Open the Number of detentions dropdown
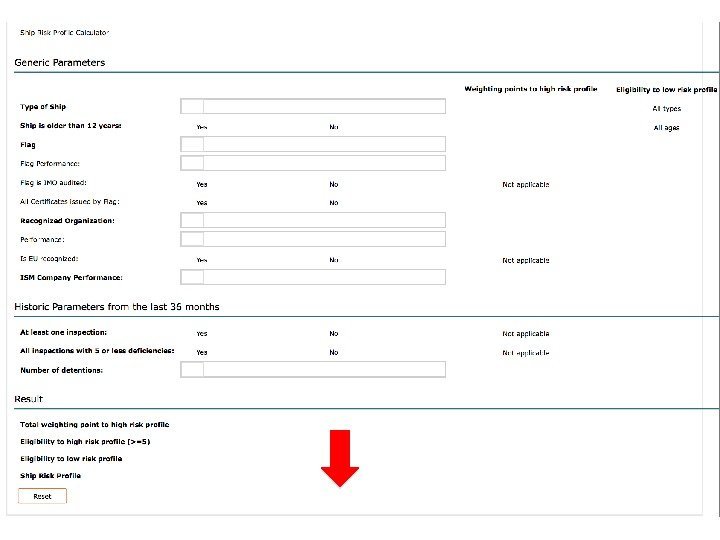 (313, 369)
